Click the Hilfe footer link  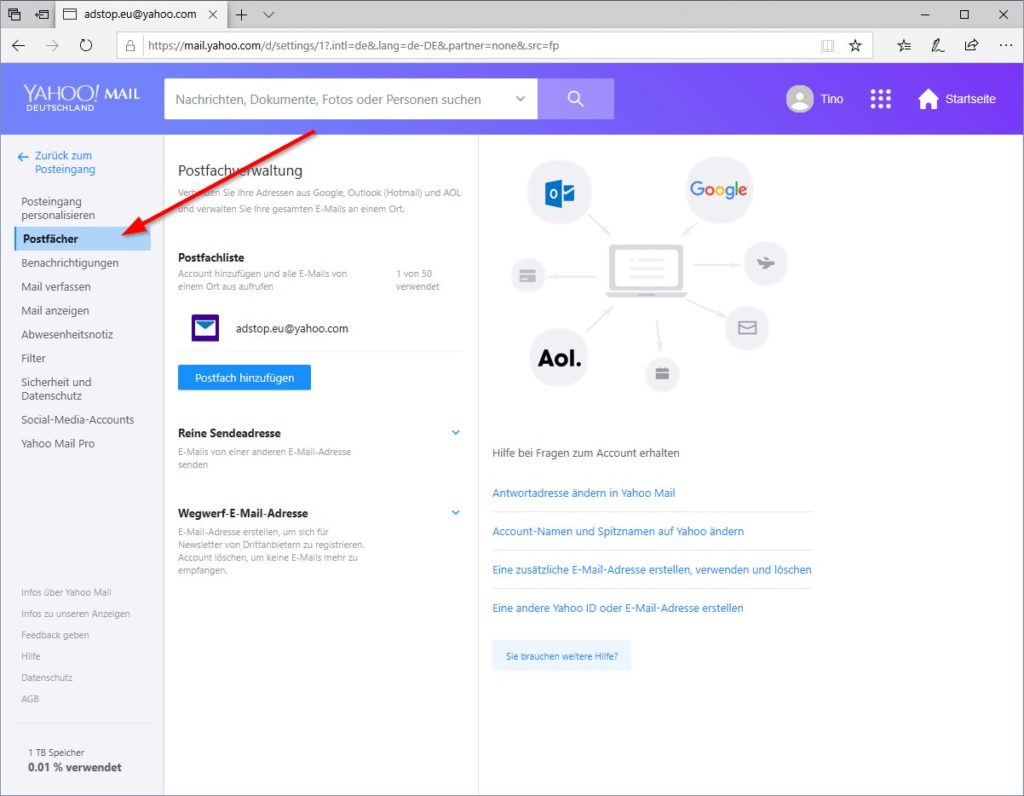click(x=31, y=656)
